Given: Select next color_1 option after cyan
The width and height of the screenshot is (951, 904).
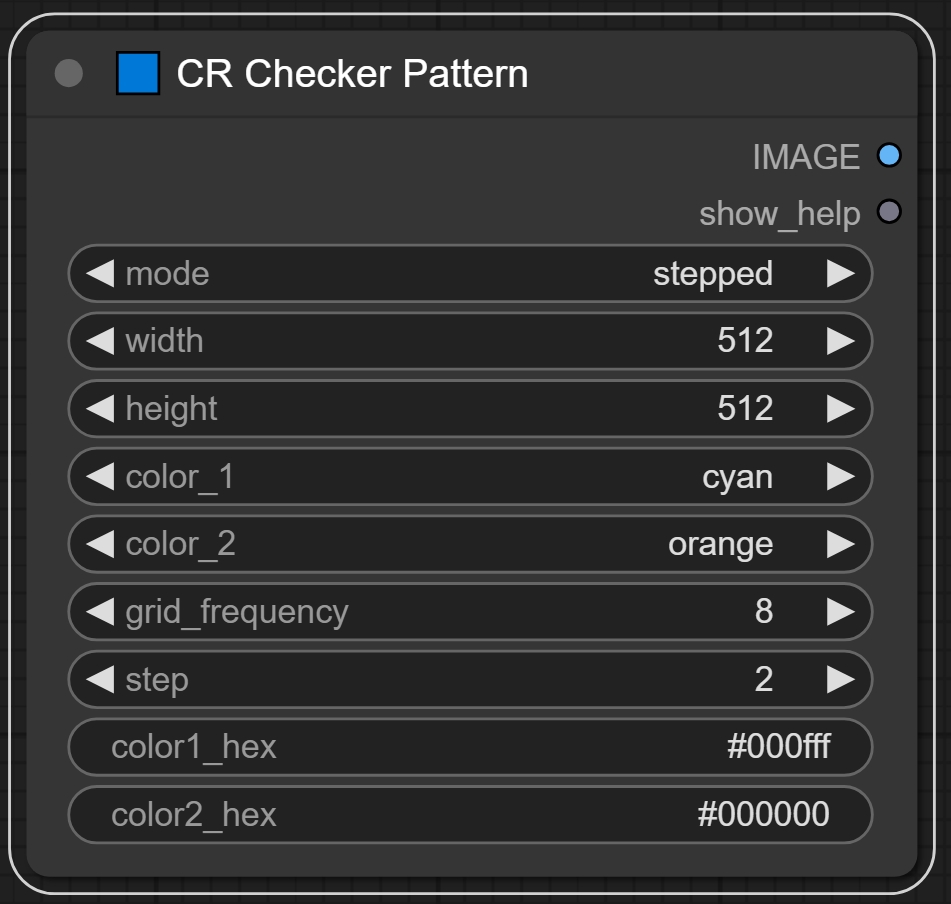Looking at the screenshot, I should [x=840, y=477].
